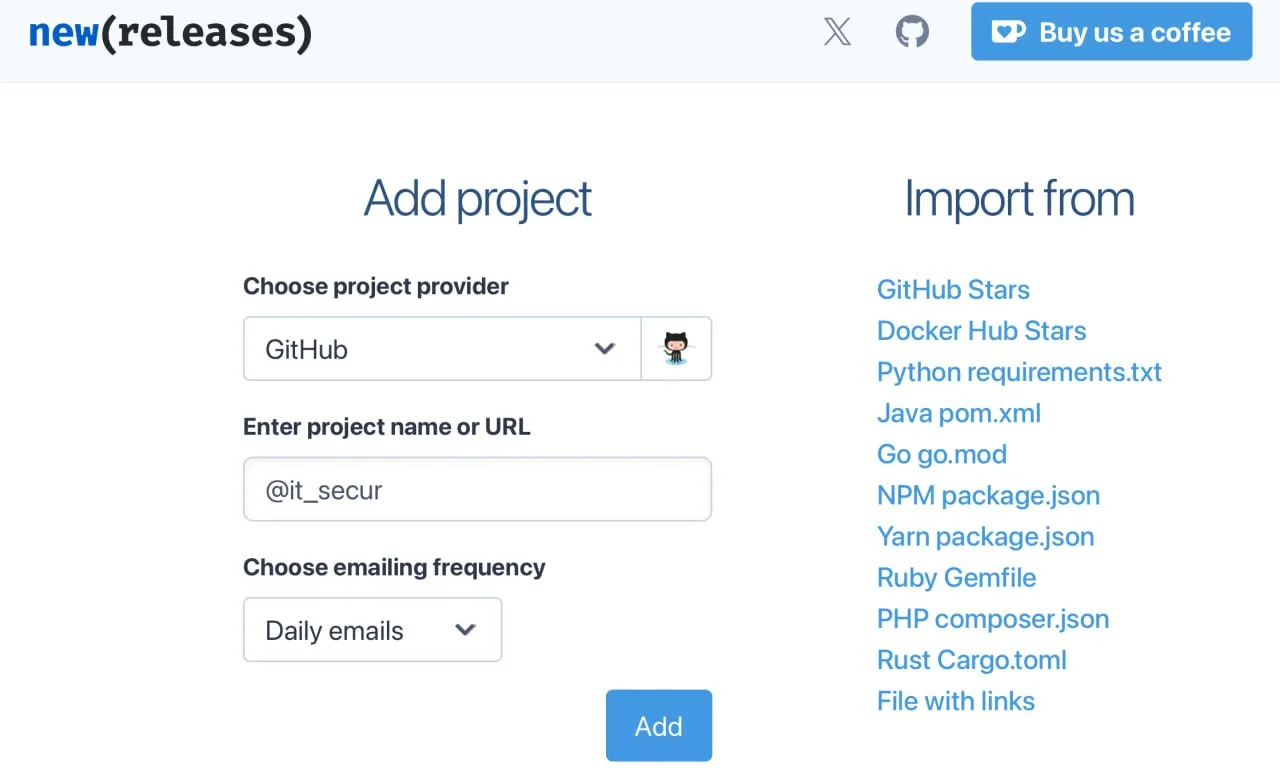Image resolution: width=1280 pixels, height=769 pixels.
Task: Open File with links import
Action: tap(955, 701)
